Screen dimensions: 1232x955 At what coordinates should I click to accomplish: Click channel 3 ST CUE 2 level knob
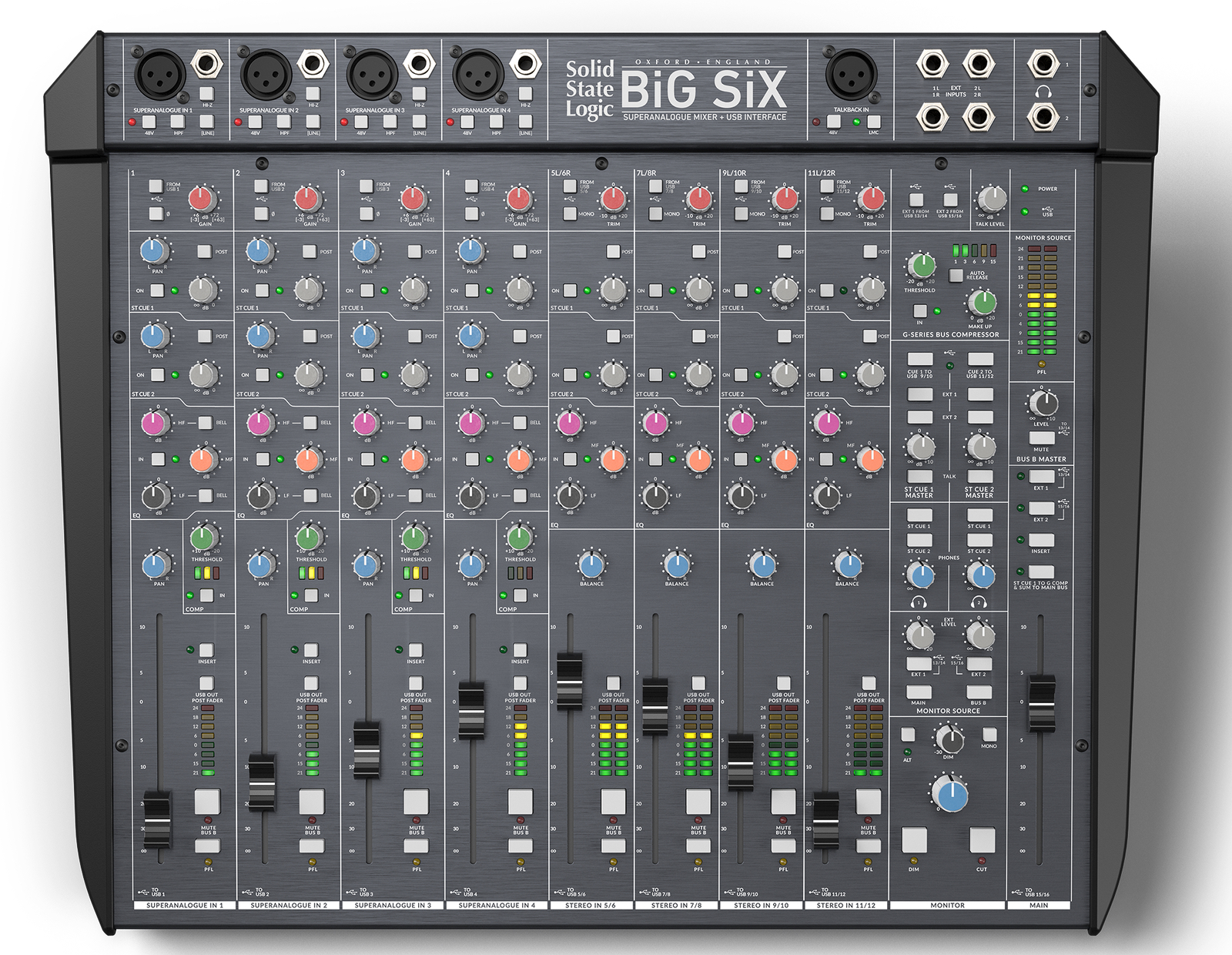coord(413,375)
